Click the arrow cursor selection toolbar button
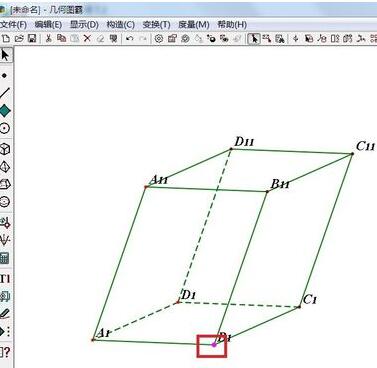 [254, 39]
